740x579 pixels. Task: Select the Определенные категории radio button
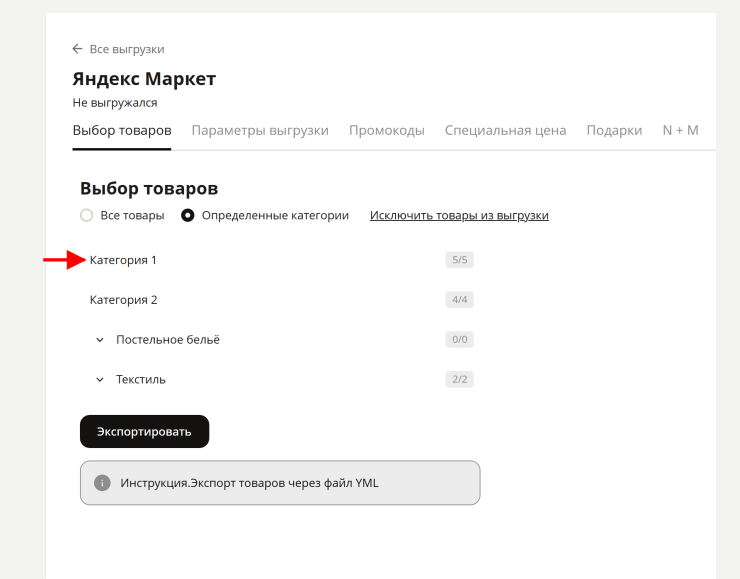(187, 216)
